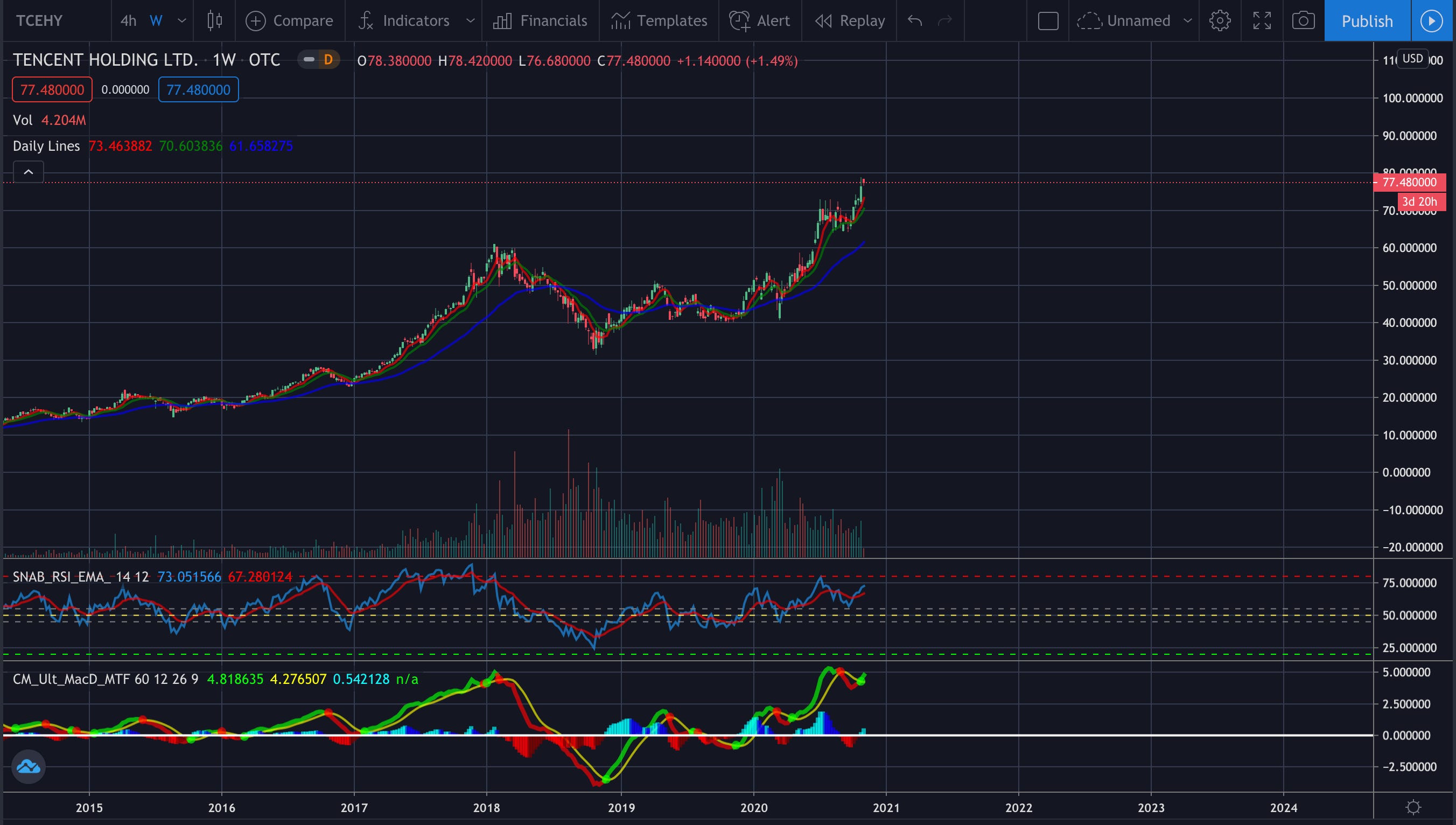The width and height of the screenshot is (1456, 825).
Task: Open the candlestick chart style selector
Action: (214, 21)
